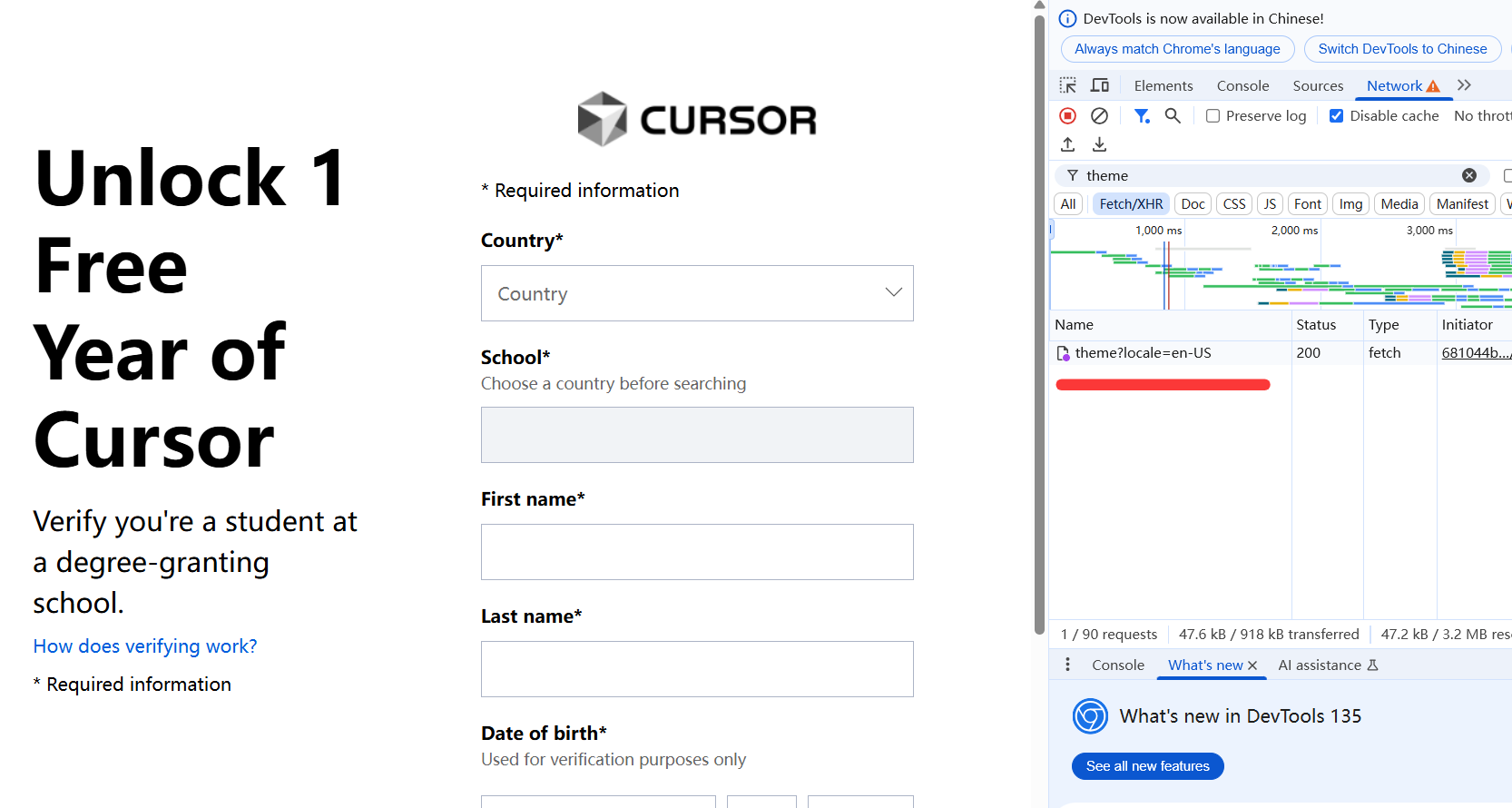Select the Network tab
Viewport: 1512px width, 808px height.
[1403, 85]
